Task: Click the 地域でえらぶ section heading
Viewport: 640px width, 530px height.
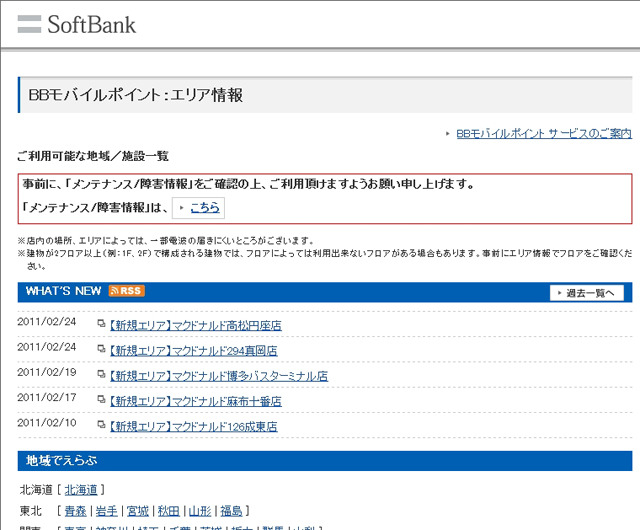Action: 62,461
